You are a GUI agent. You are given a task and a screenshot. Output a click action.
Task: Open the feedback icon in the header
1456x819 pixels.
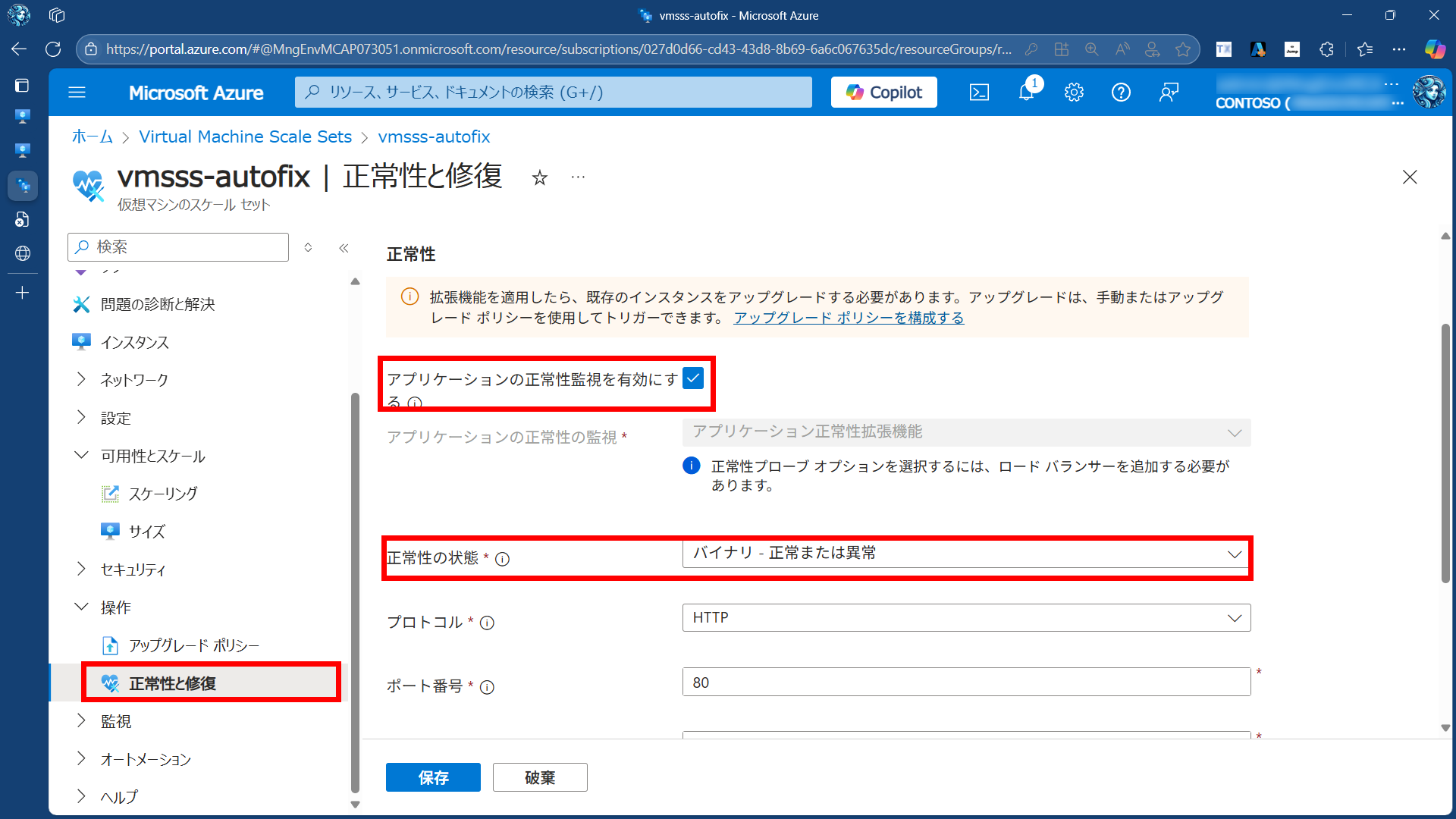1169,93
